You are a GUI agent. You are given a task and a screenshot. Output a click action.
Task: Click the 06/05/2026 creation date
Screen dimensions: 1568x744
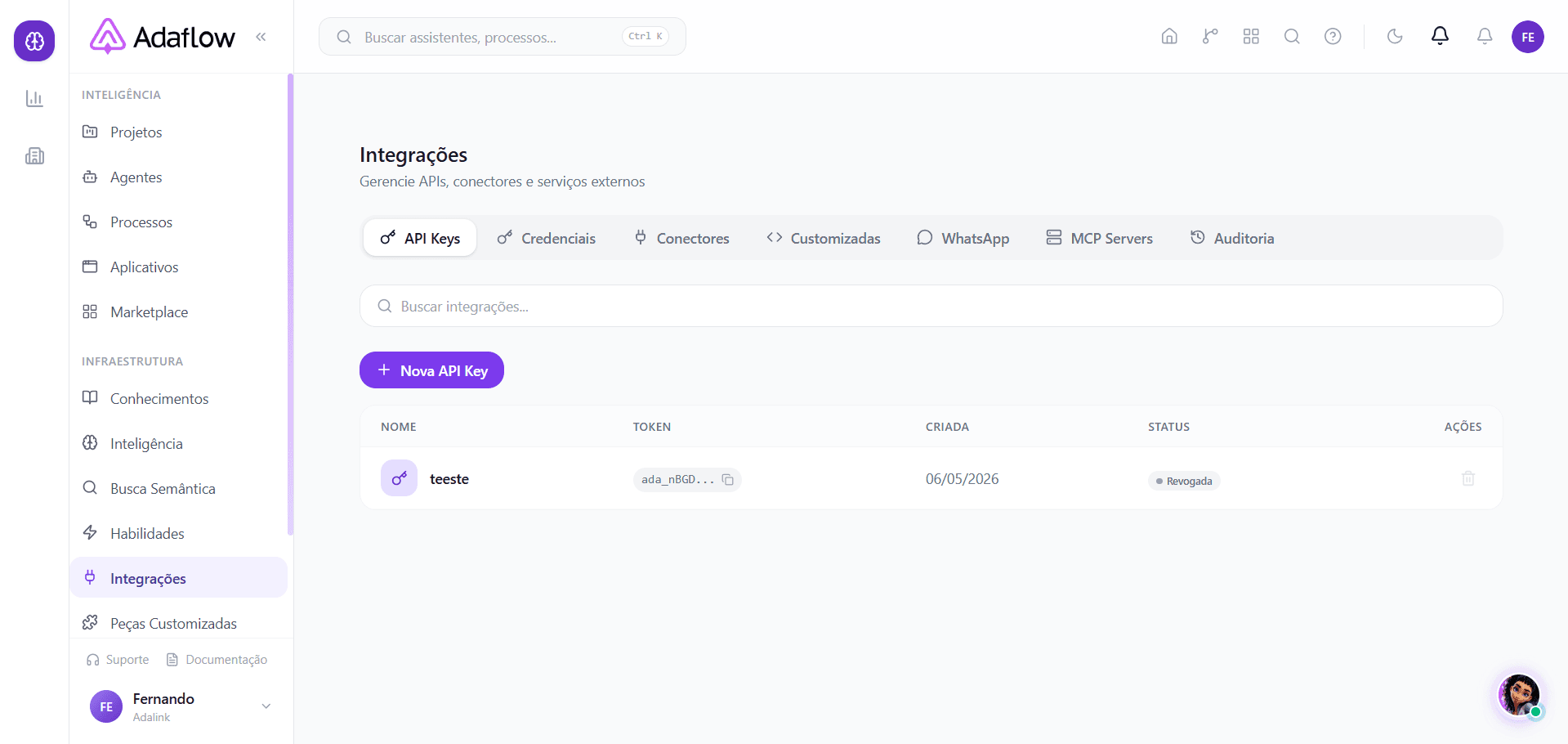coord(962,479)
